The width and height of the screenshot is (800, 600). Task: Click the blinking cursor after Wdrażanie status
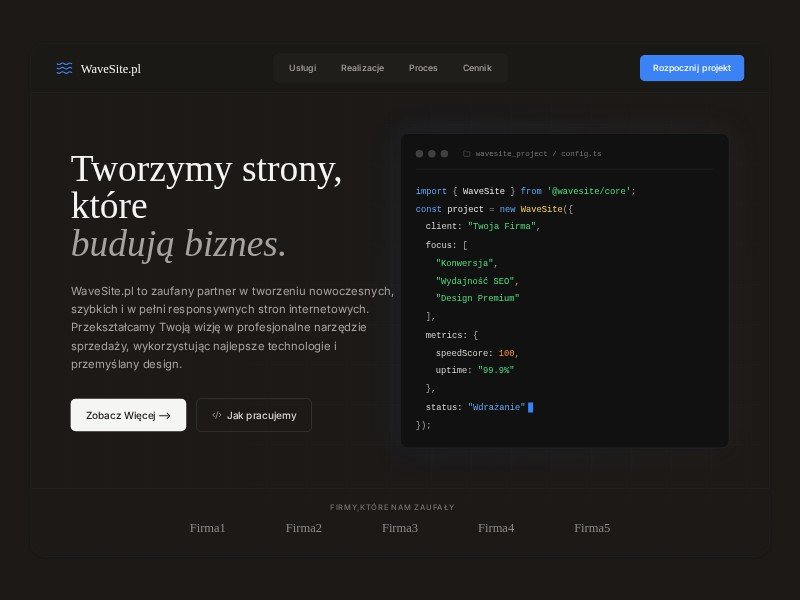[x=530, y=407]
